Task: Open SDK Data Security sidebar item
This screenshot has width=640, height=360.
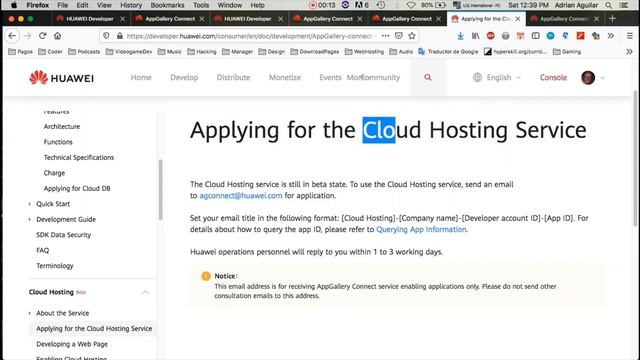Action: click(63, 235)
